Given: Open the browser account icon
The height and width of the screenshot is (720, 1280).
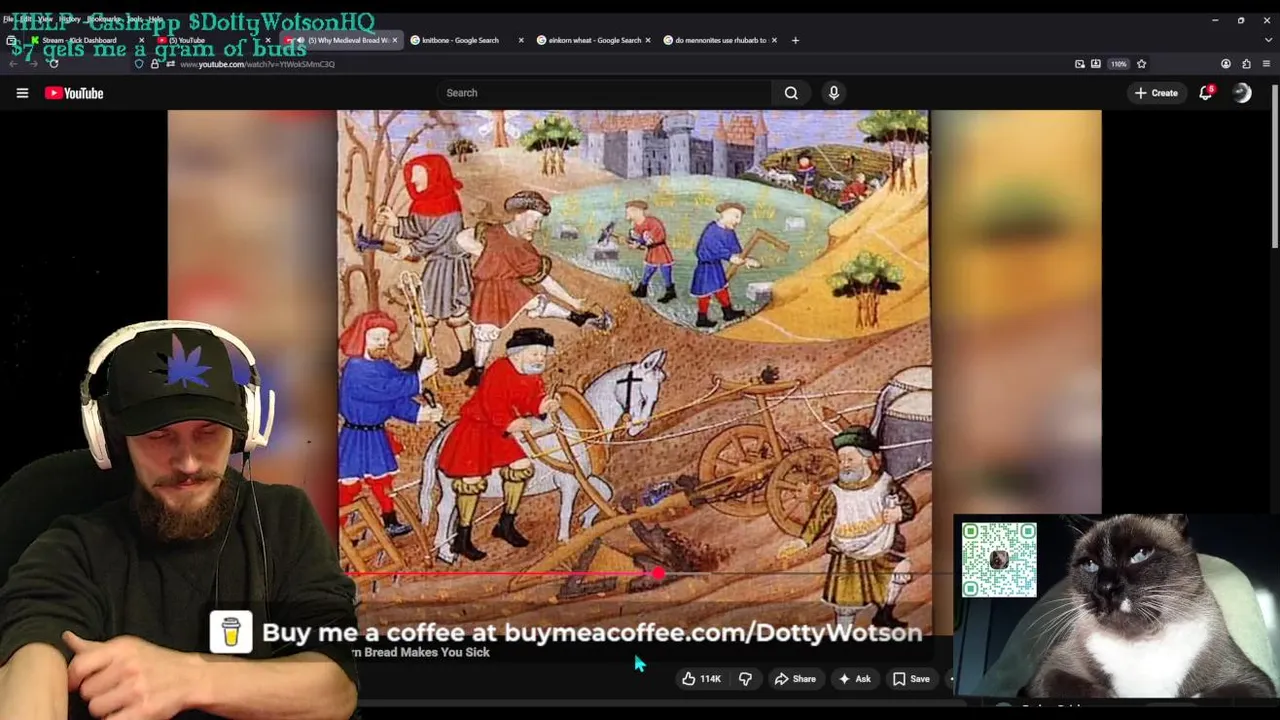Looking at the screenshot, I should point(1226,64).
